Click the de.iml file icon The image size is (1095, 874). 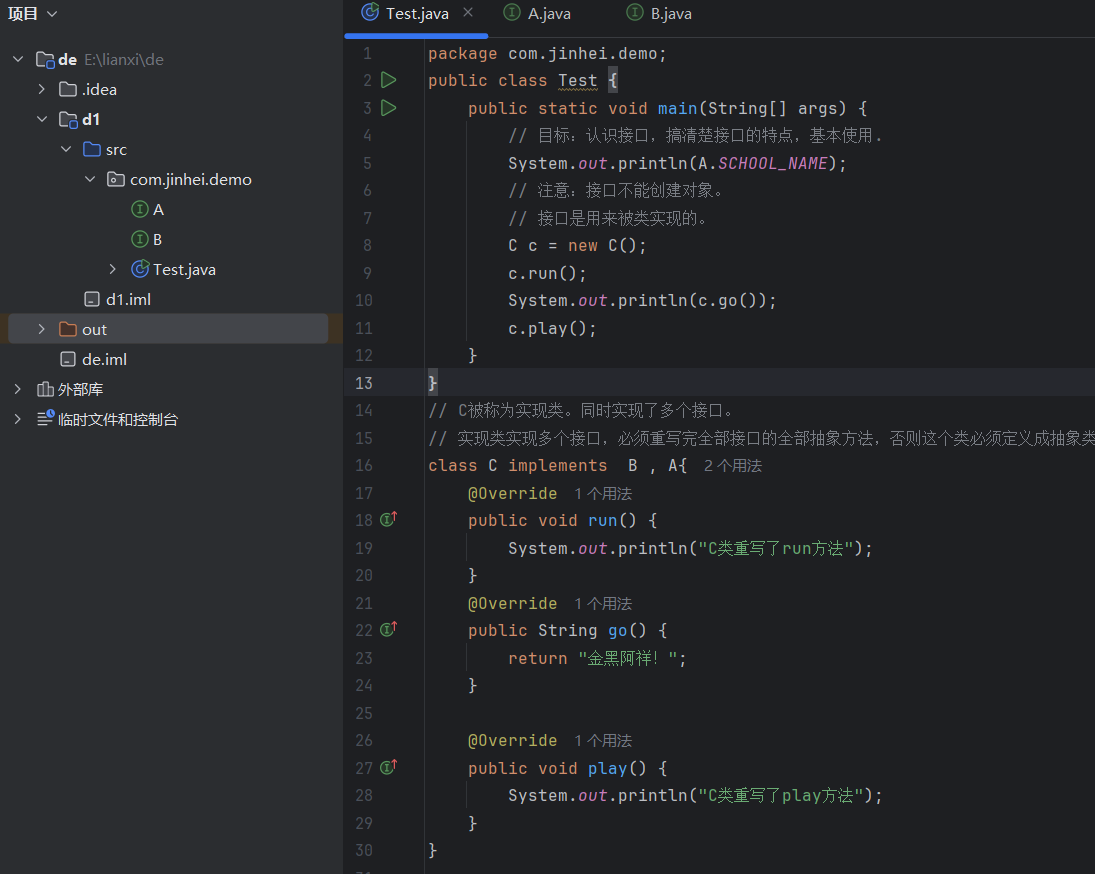pos(68,360)
